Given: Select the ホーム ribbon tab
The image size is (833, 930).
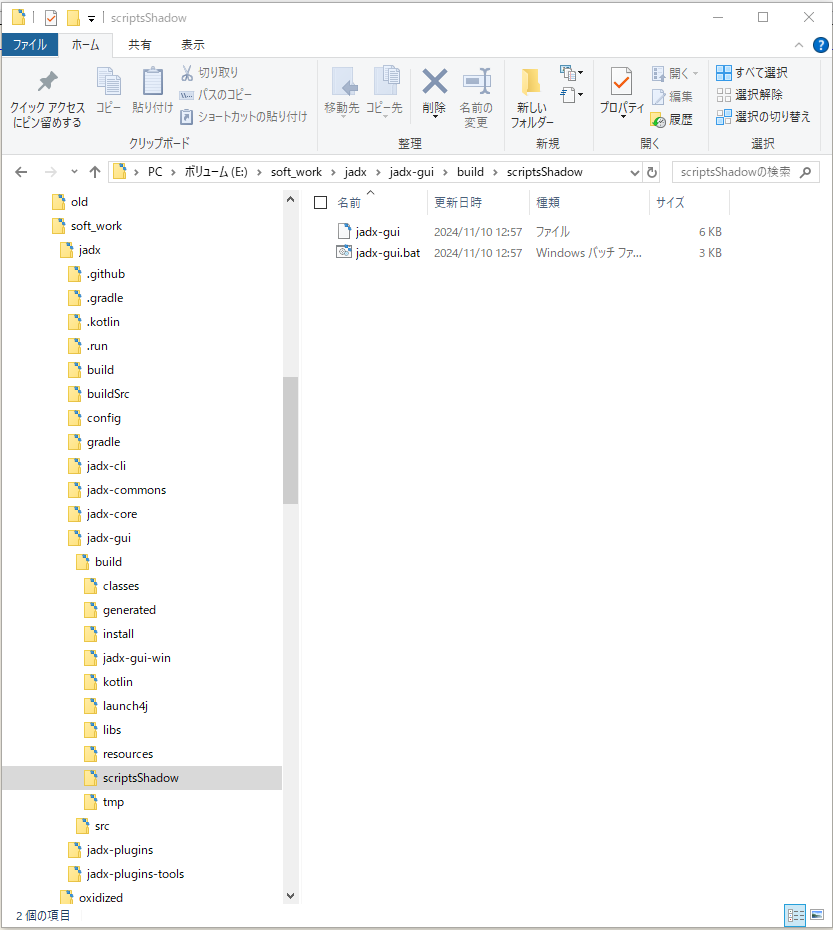Looking at the screenshot, I should [x=85, y=44].
